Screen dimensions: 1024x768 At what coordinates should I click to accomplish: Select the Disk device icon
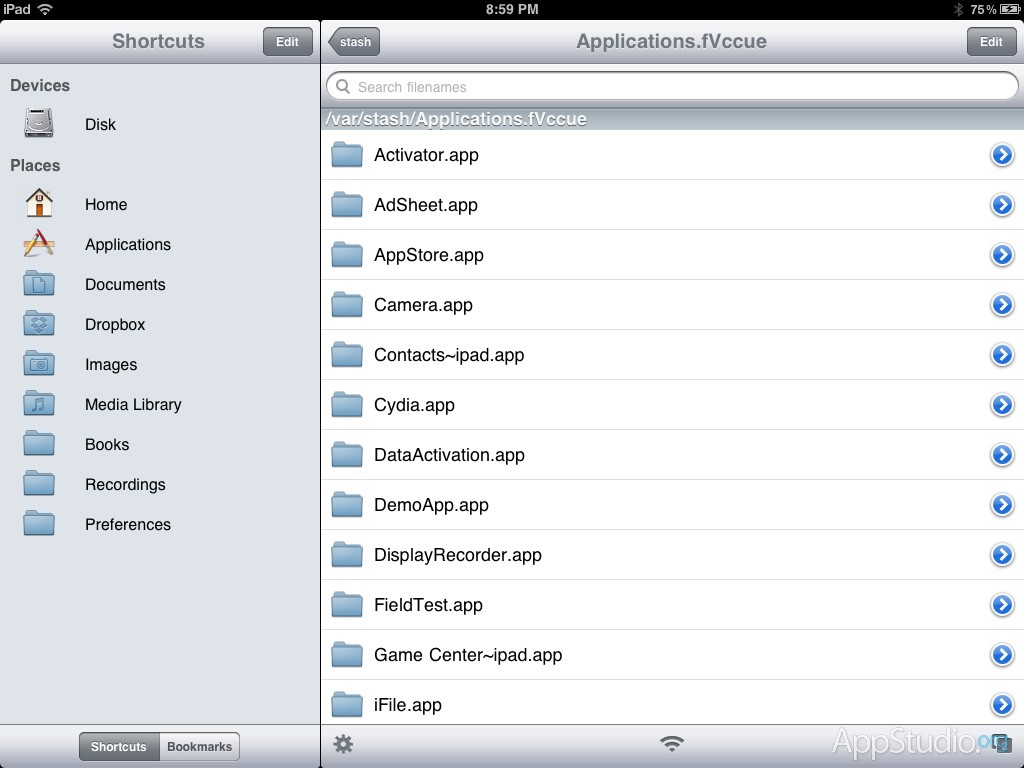[40, 124]
